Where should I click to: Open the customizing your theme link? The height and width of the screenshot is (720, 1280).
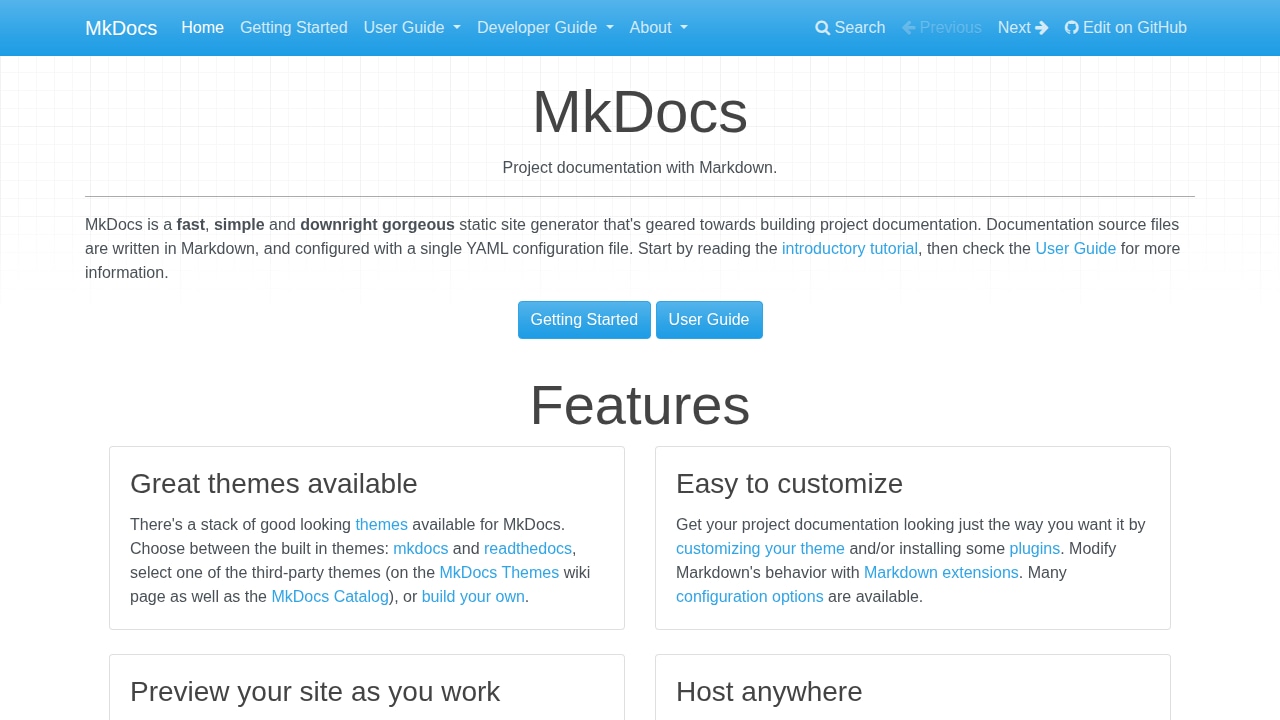[760, 549]
